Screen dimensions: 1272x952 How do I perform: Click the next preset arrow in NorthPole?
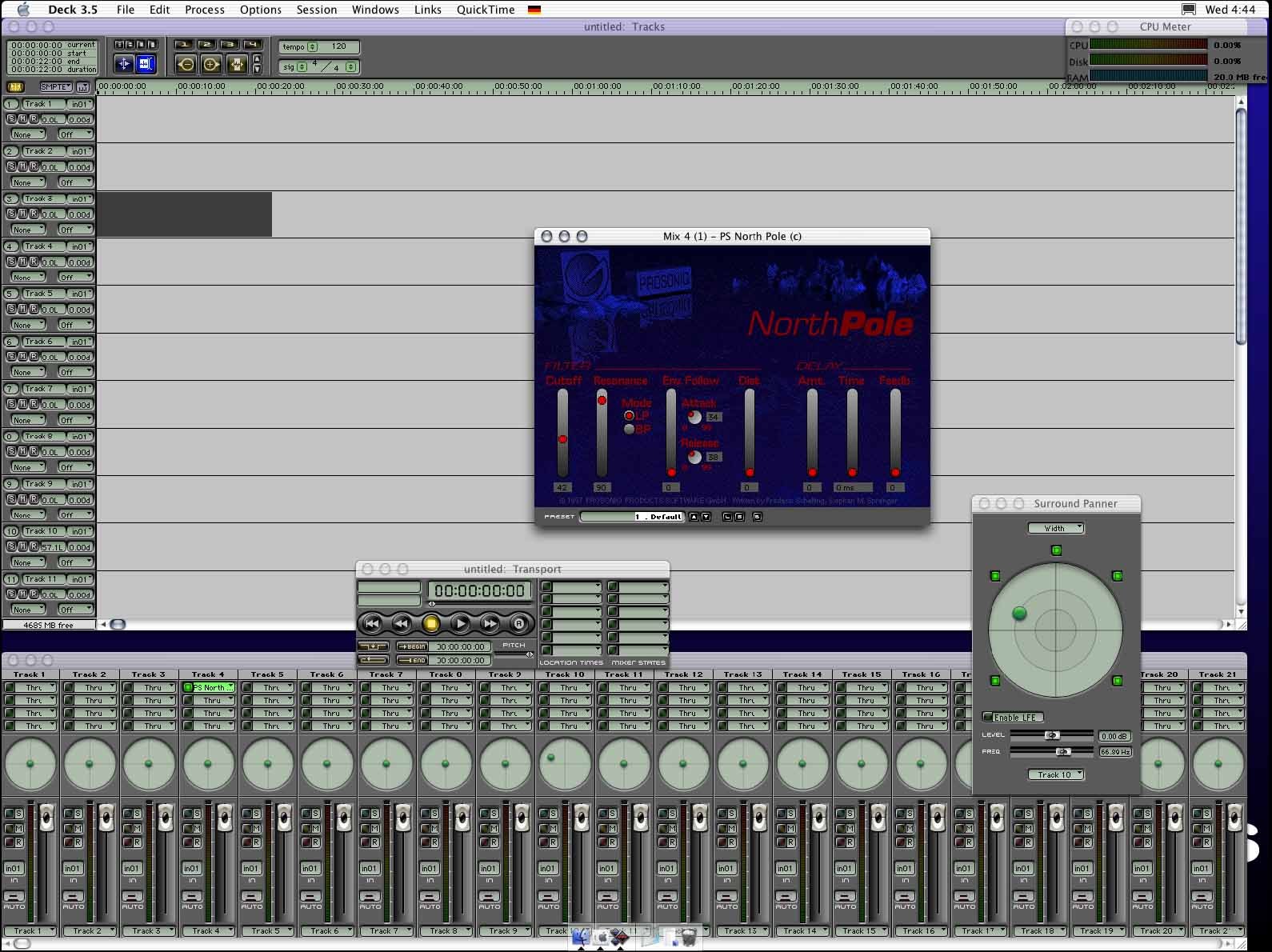click(706, 517)
